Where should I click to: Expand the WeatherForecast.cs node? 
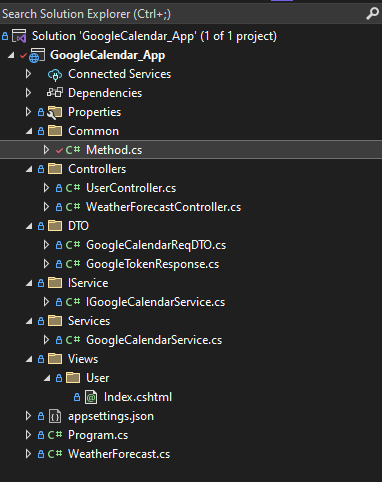[29, 454]
